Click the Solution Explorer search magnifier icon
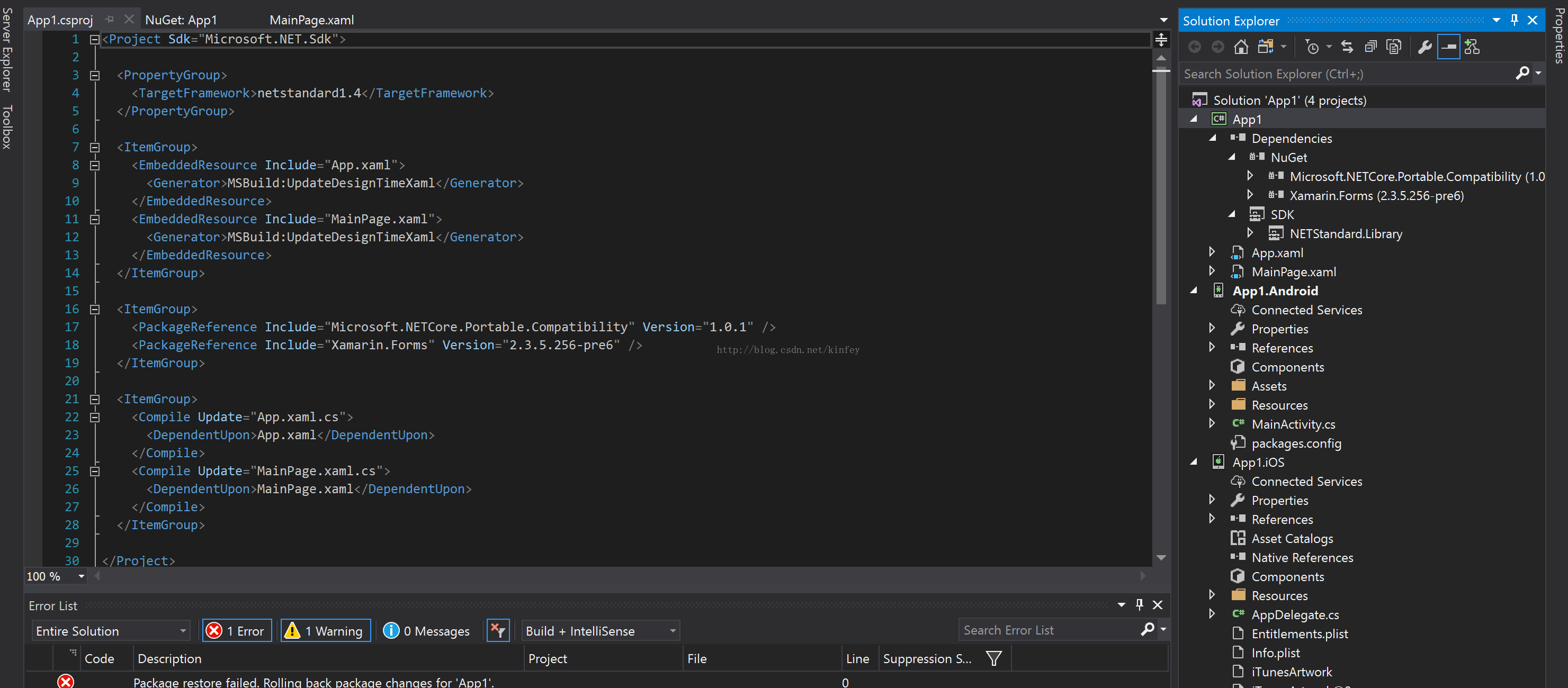The height and width of the screenshot is (688, 1568). coord(1522,74)
